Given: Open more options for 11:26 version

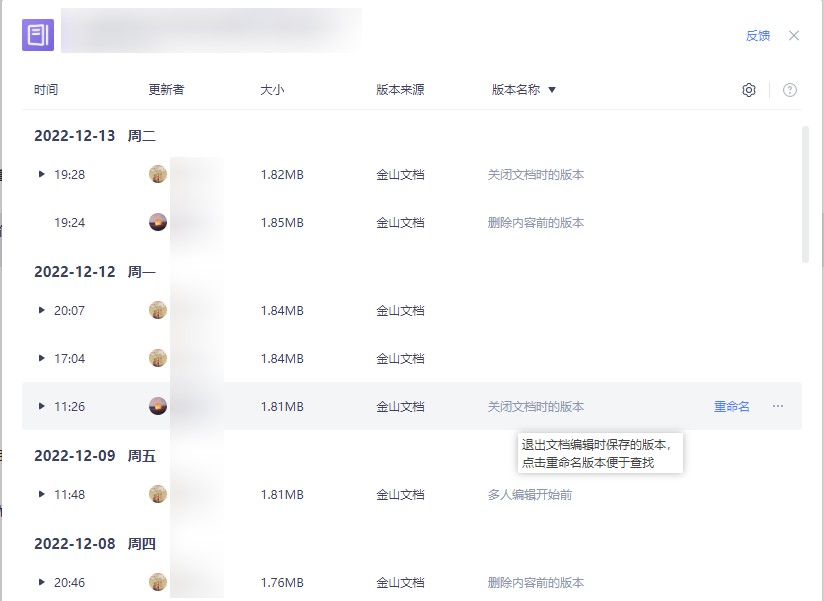Looking at the screenshot, I should (x=778, y=406).
